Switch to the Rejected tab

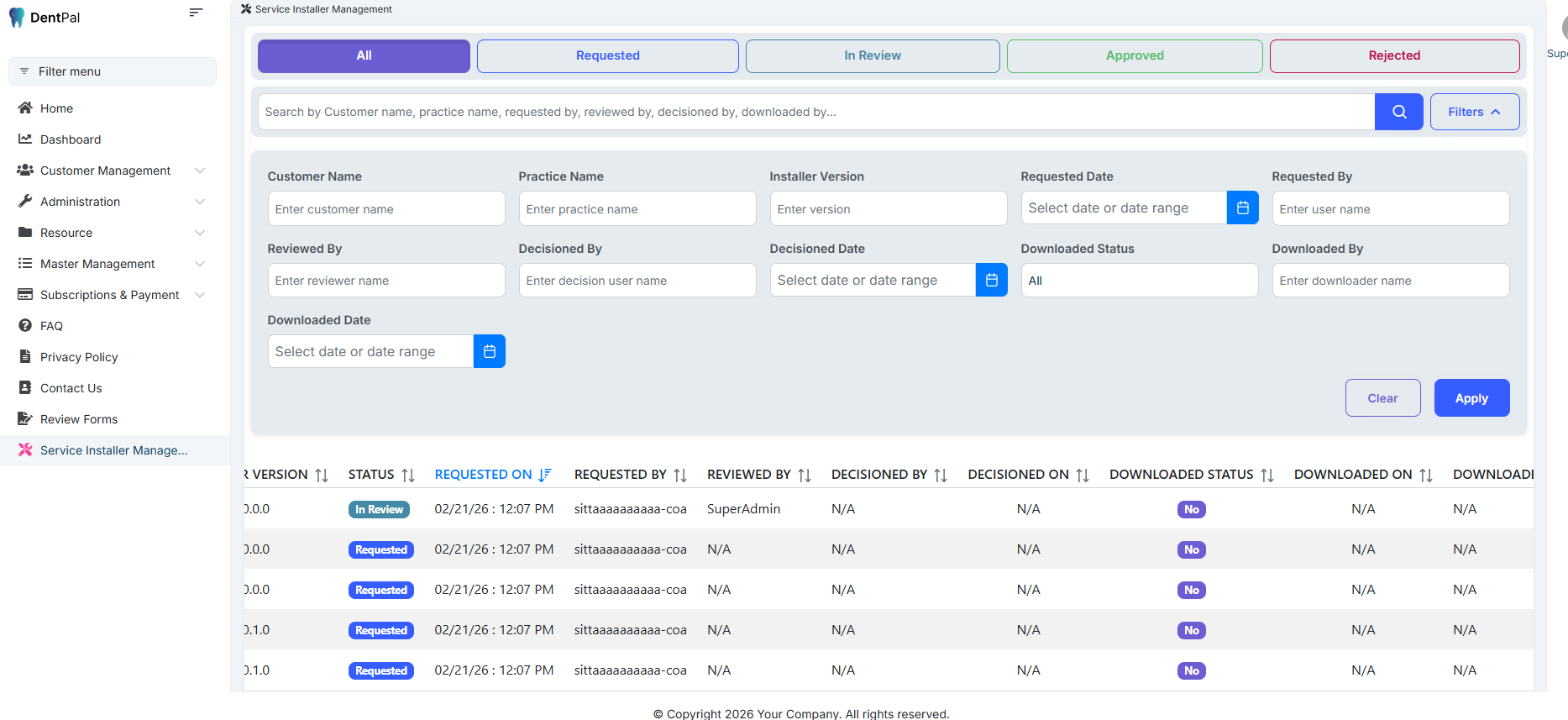(1393, 56)
